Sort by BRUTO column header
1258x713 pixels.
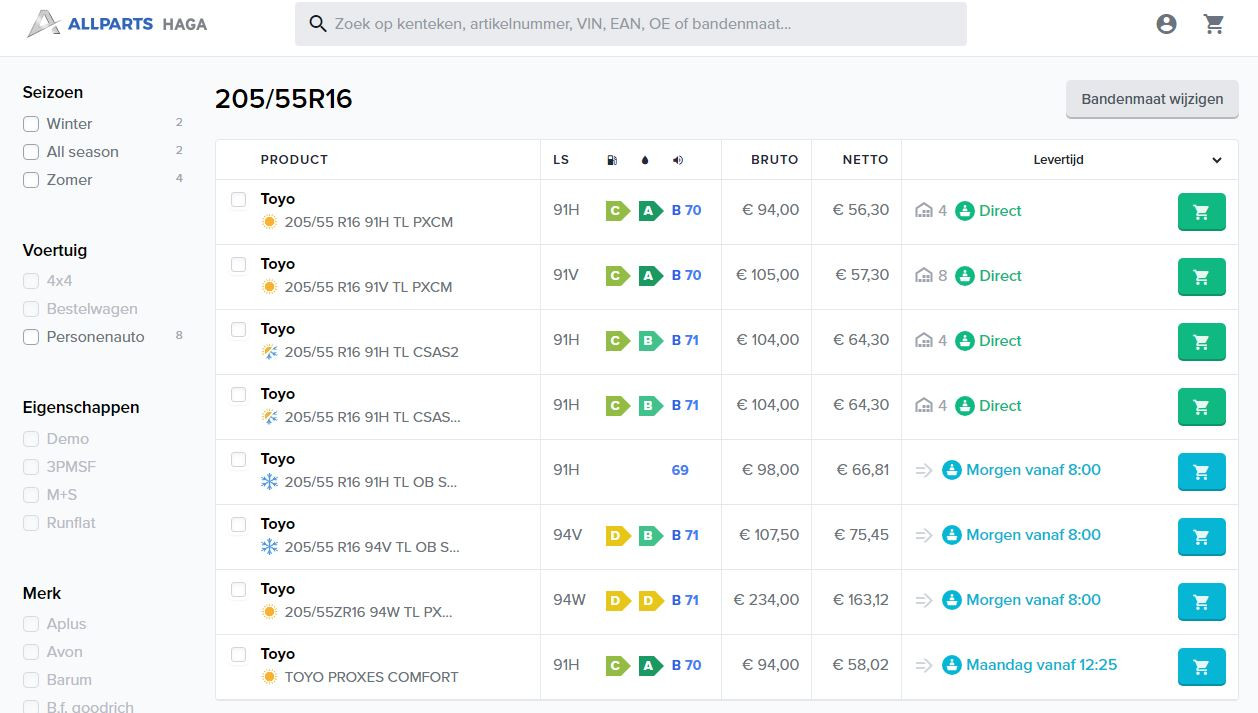775,160
